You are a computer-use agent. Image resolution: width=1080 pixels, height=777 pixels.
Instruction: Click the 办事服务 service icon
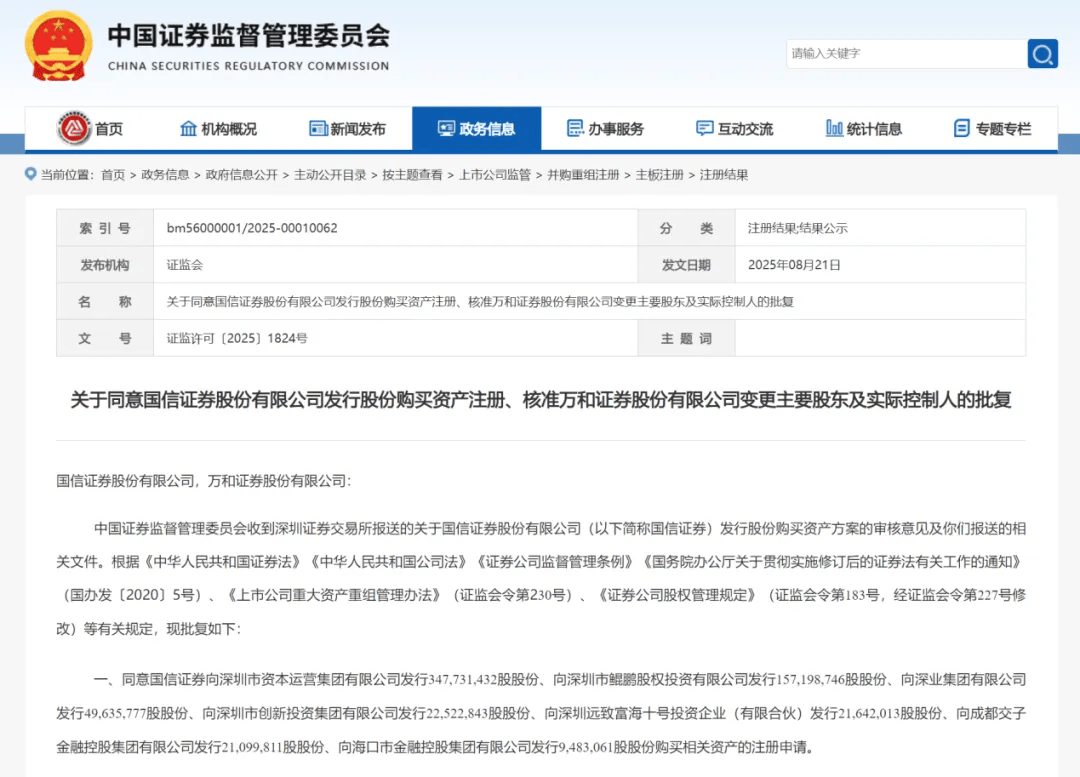click(574, 128)
